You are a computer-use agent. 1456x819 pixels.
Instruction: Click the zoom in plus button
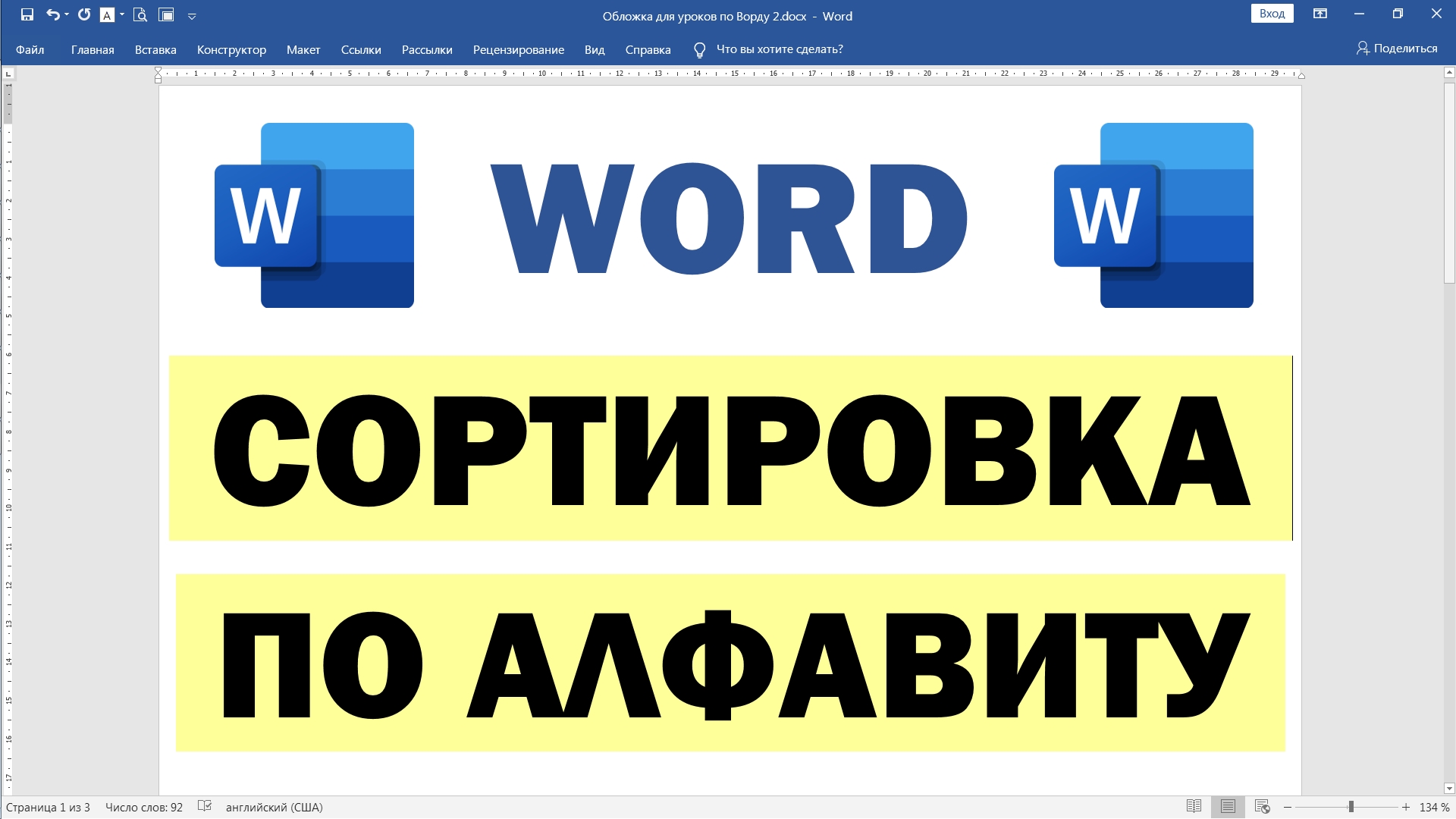point(1406,808)
